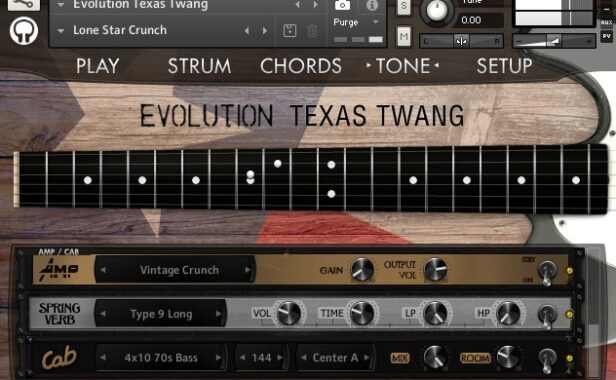Click the snapshot camera icon
This screenshot has width=616, height=380.
tap(343, 5)
